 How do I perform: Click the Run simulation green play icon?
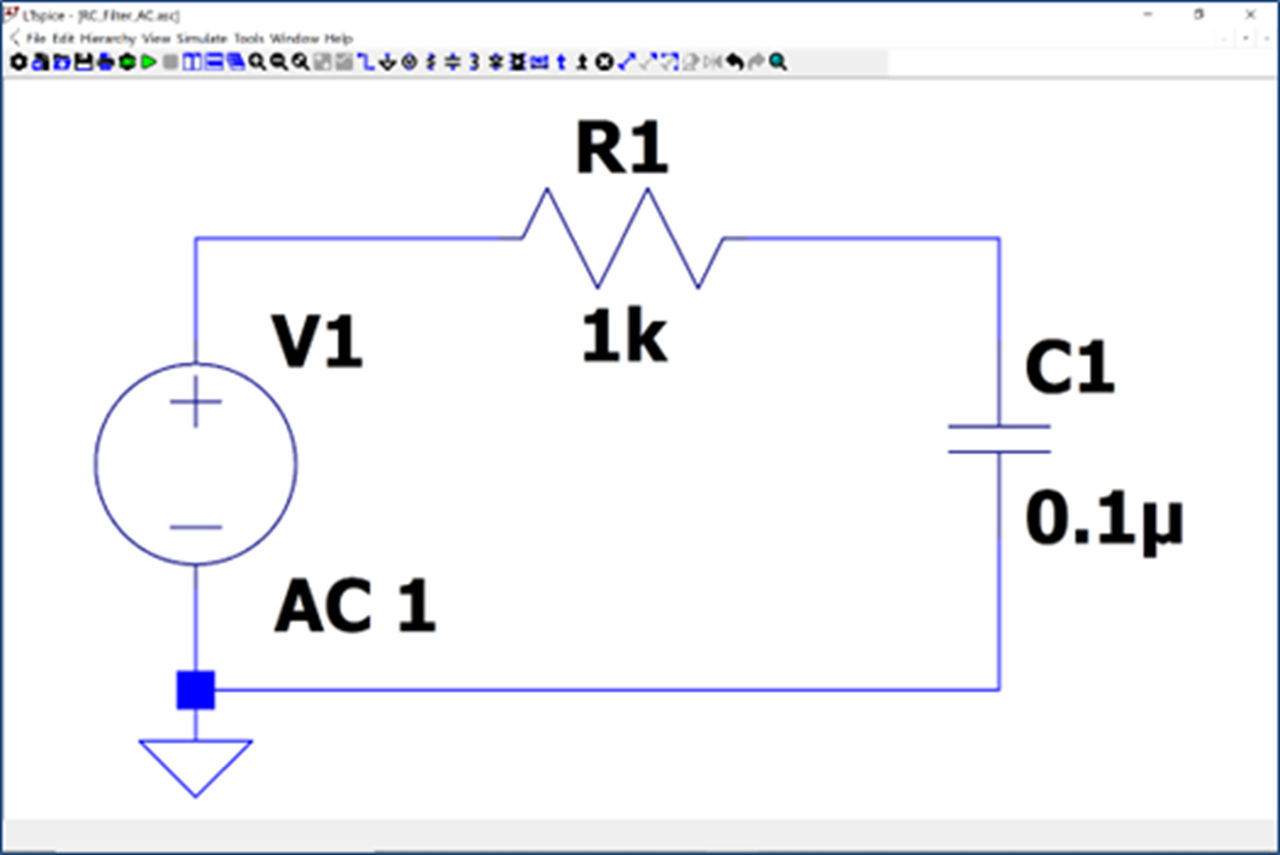[x=149, y=62]
